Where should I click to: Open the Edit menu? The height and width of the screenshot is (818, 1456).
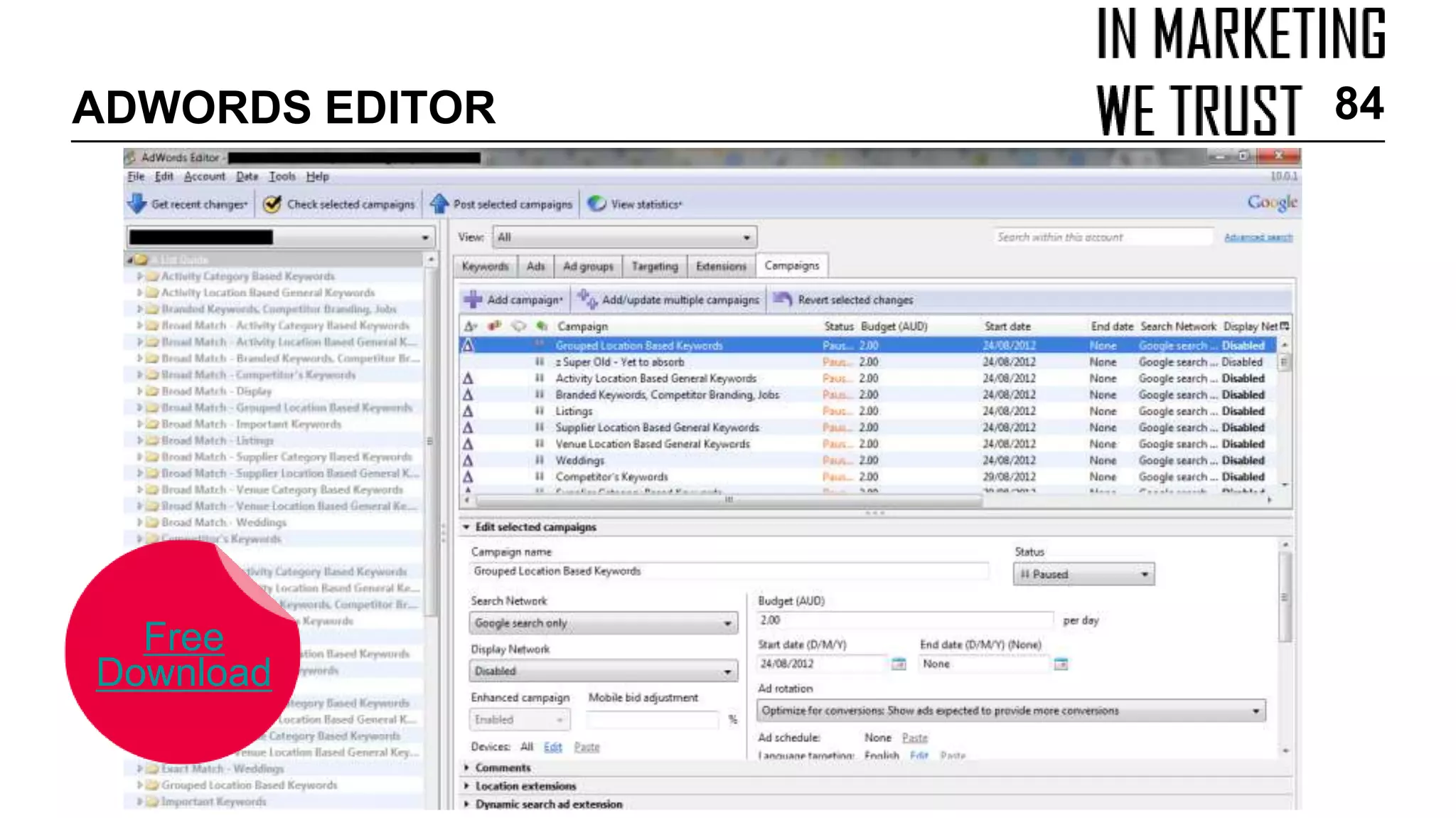[164, 176]
